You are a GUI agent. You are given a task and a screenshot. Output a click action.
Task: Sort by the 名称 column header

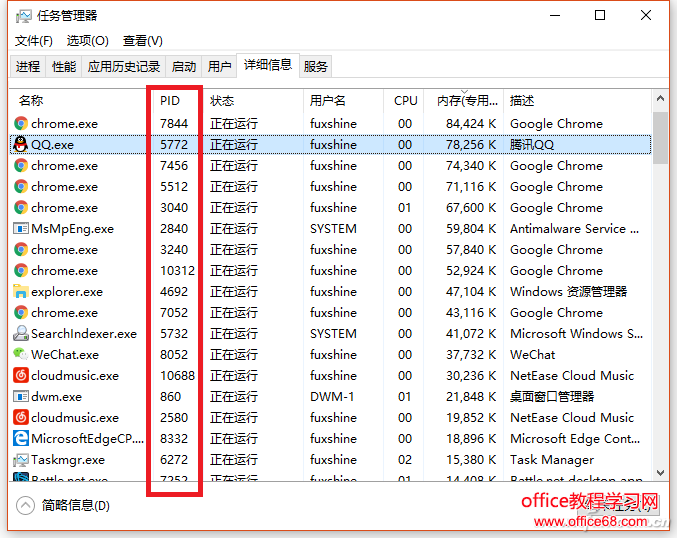coord(80,101)
